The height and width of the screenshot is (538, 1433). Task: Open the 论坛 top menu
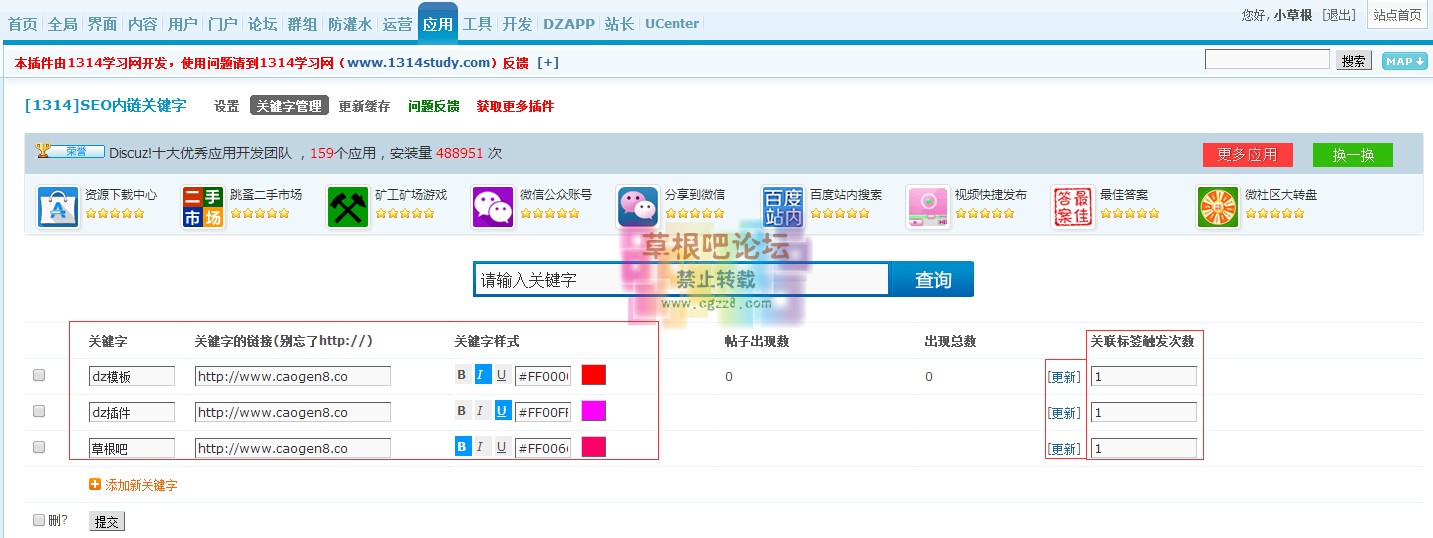point(262,24)
